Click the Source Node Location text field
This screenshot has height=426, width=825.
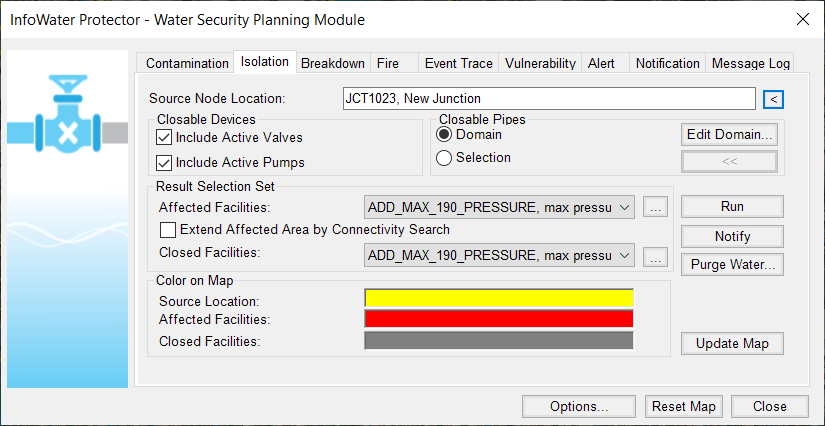(549, 99)
